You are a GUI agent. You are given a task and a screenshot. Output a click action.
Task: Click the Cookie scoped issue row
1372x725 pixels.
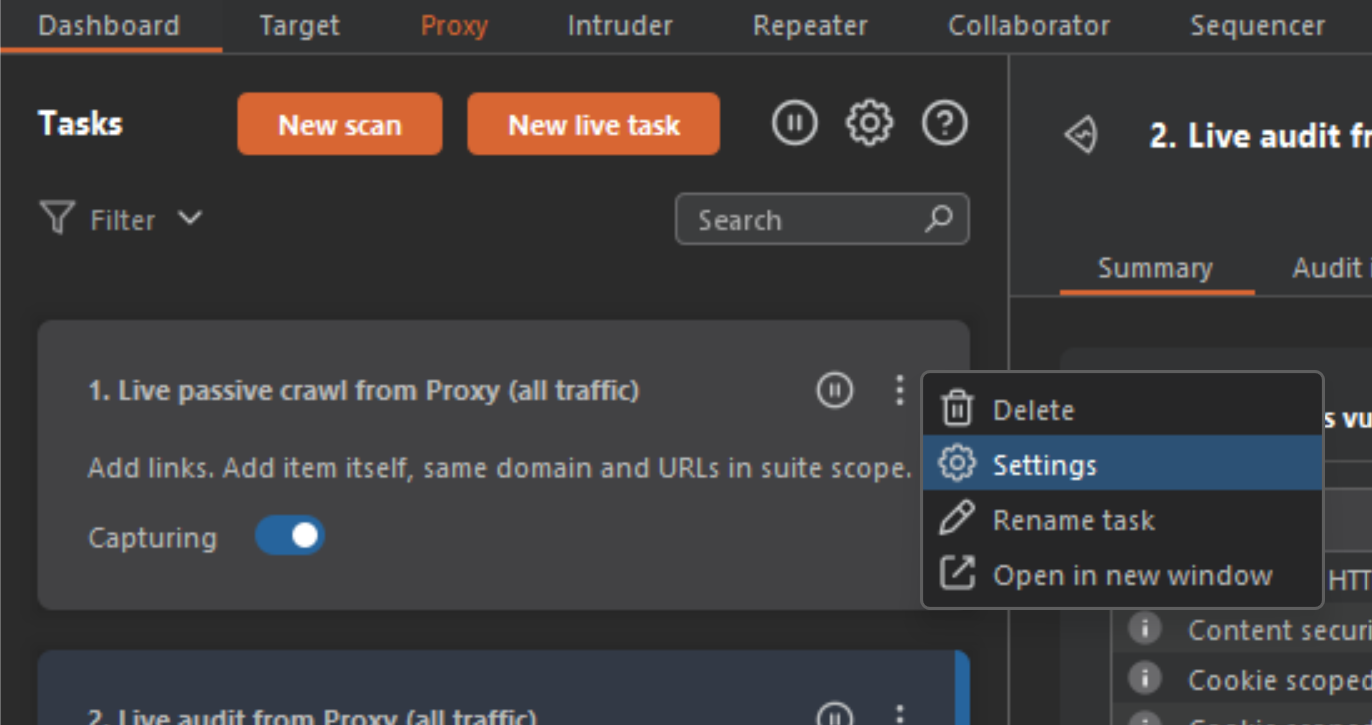pos(1242,679)
